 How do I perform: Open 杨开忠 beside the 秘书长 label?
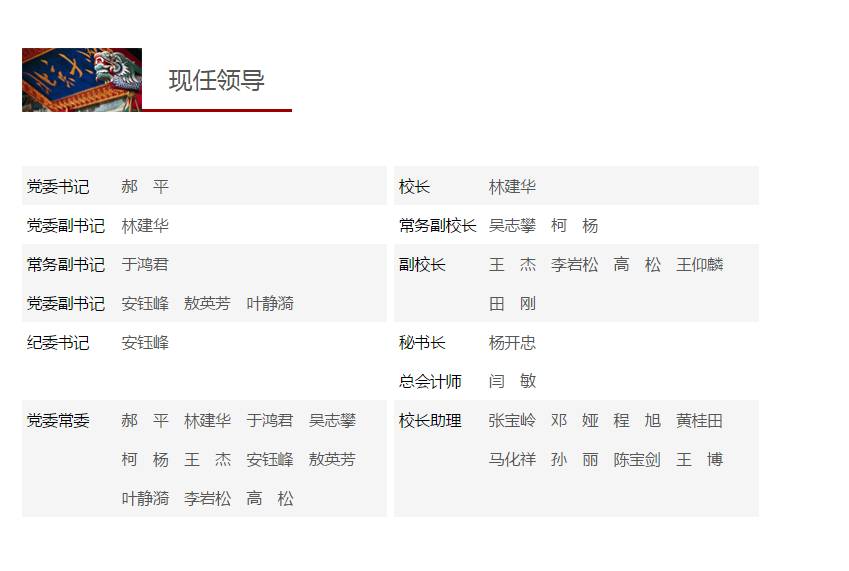point(512,343)
